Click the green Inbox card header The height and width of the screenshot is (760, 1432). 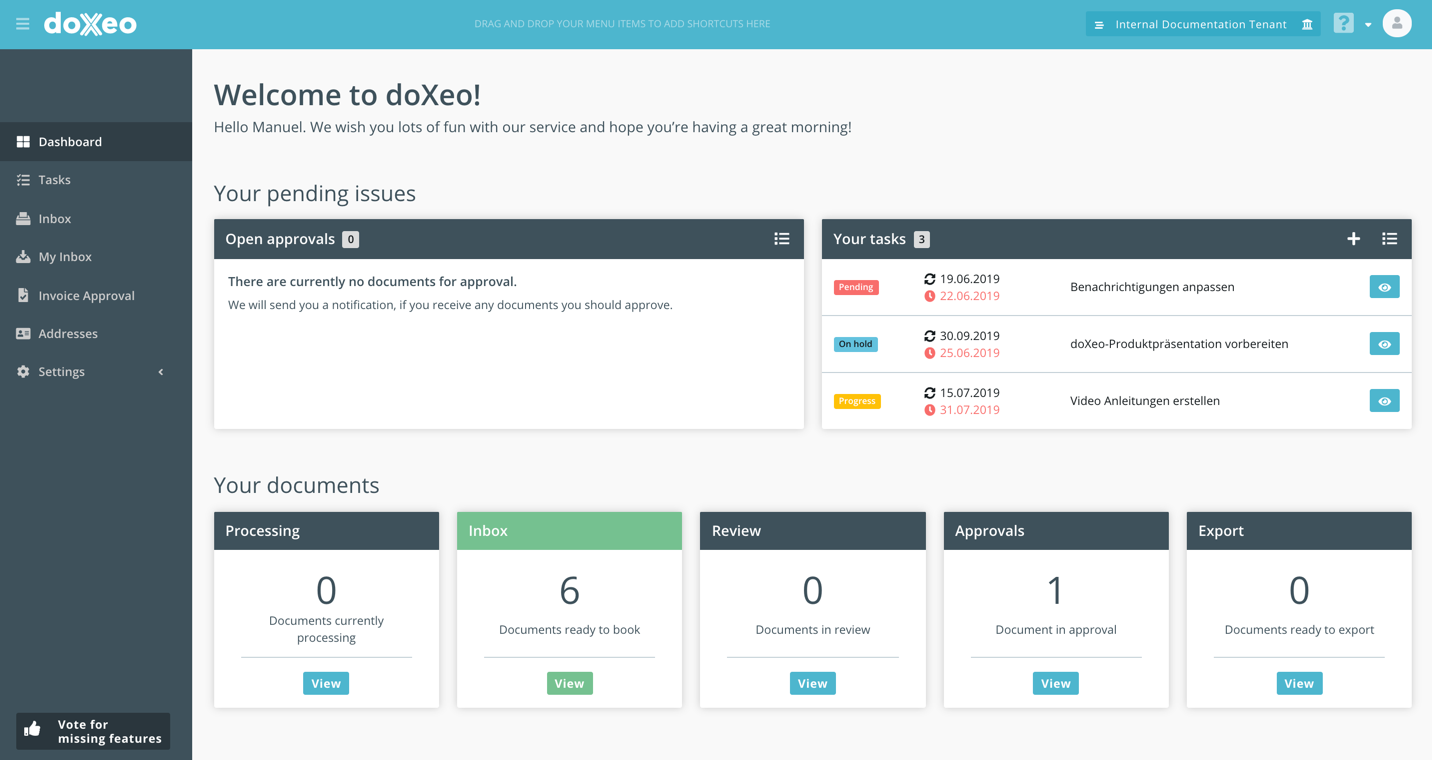[x=569, y=531]
